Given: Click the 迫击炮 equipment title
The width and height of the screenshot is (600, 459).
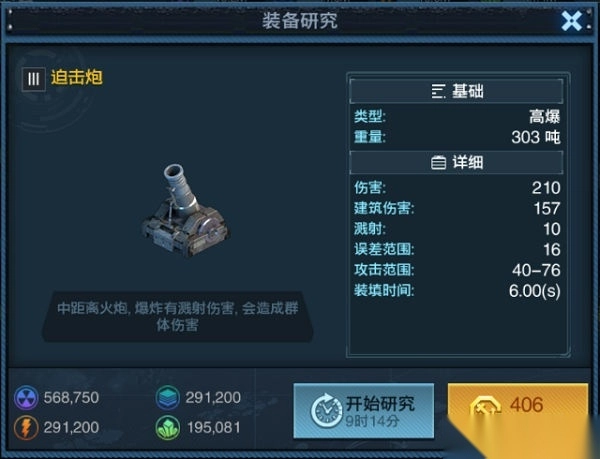Looking at the screenshot, I should [x=77, y=78].
